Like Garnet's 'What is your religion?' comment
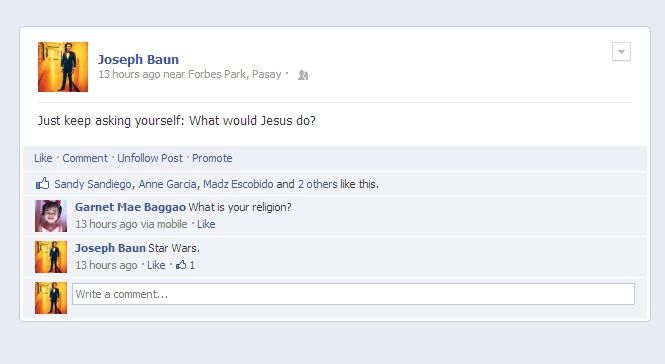The height and width of the screenshot is (364, 665). pos(206,224)
